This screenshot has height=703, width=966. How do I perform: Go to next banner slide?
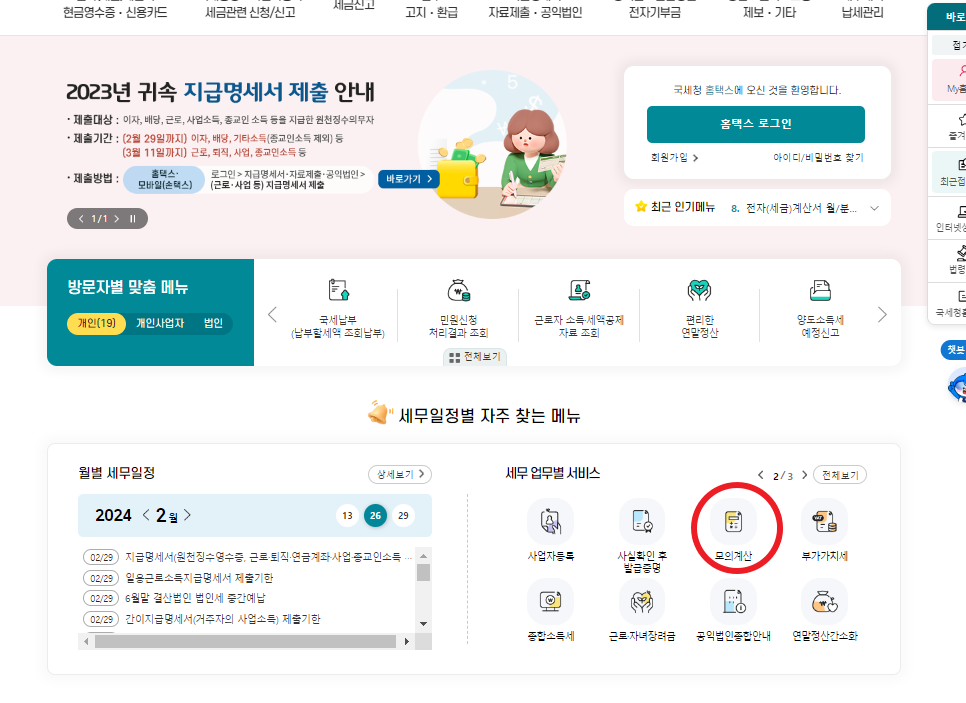116,219
